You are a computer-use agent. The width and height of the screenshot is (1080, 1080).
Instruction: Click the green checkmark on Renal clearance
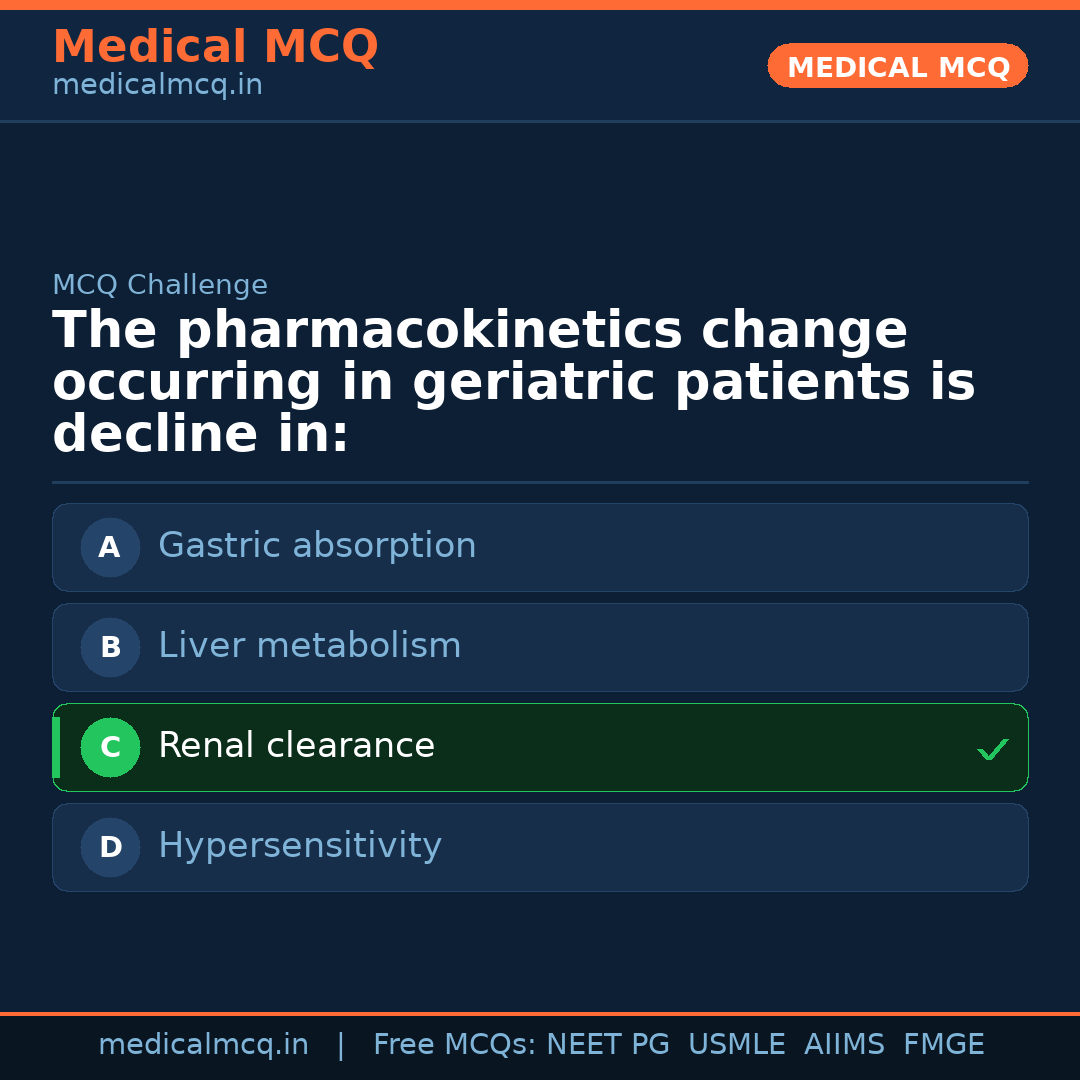point(992,749)
